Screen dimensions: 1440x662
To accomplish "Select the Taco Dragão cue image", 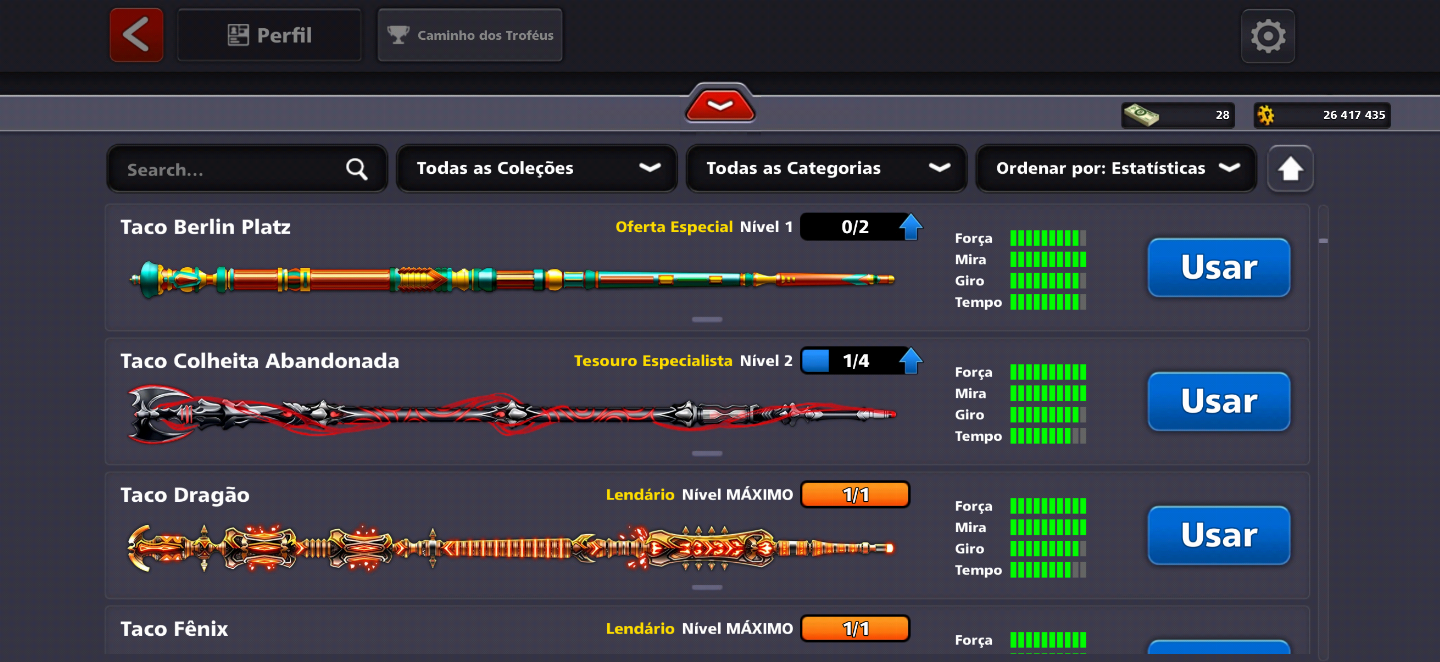I will (x=510, y=548).
